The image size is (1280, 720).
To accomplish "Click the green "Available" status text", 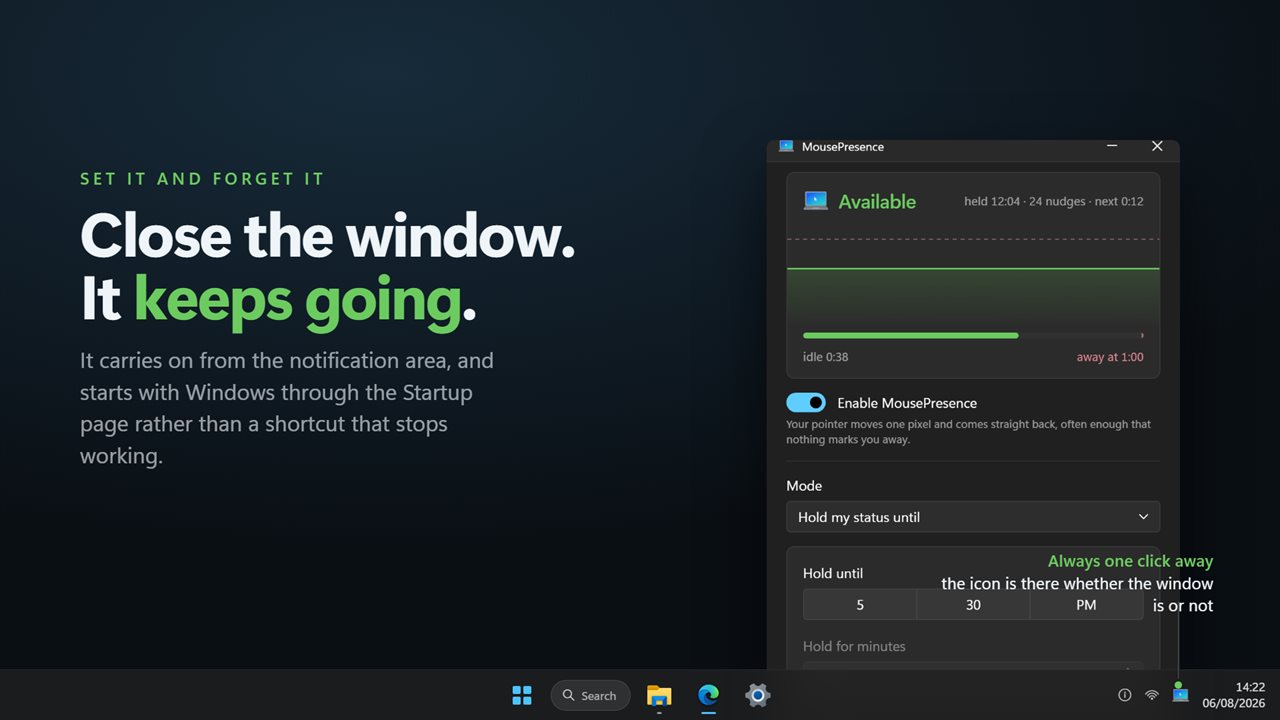I will (877, 202).
